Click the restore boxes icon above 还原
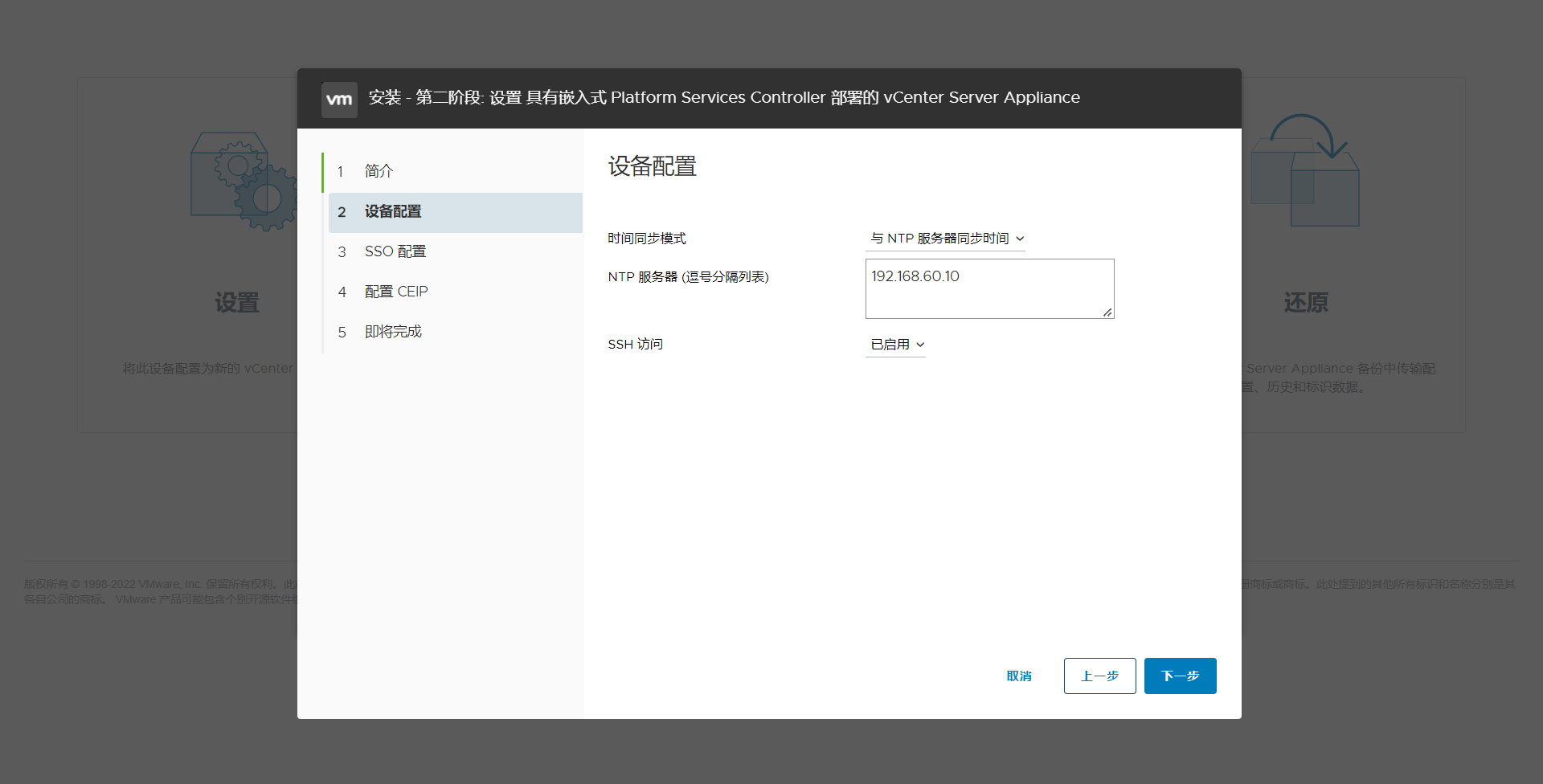1543x784 pixels. (1305, 170)
